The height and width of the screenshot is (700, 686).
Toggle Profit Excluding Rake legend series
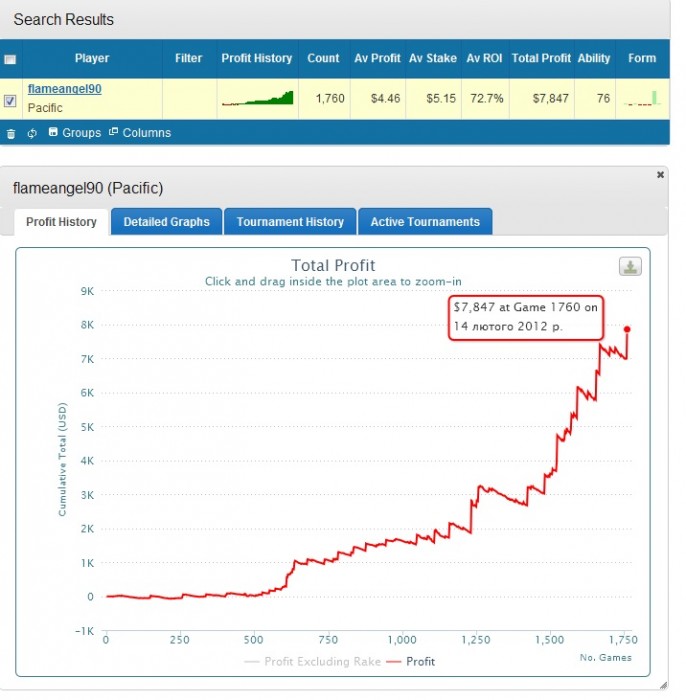pyautogui.click(x=313, y=661)
